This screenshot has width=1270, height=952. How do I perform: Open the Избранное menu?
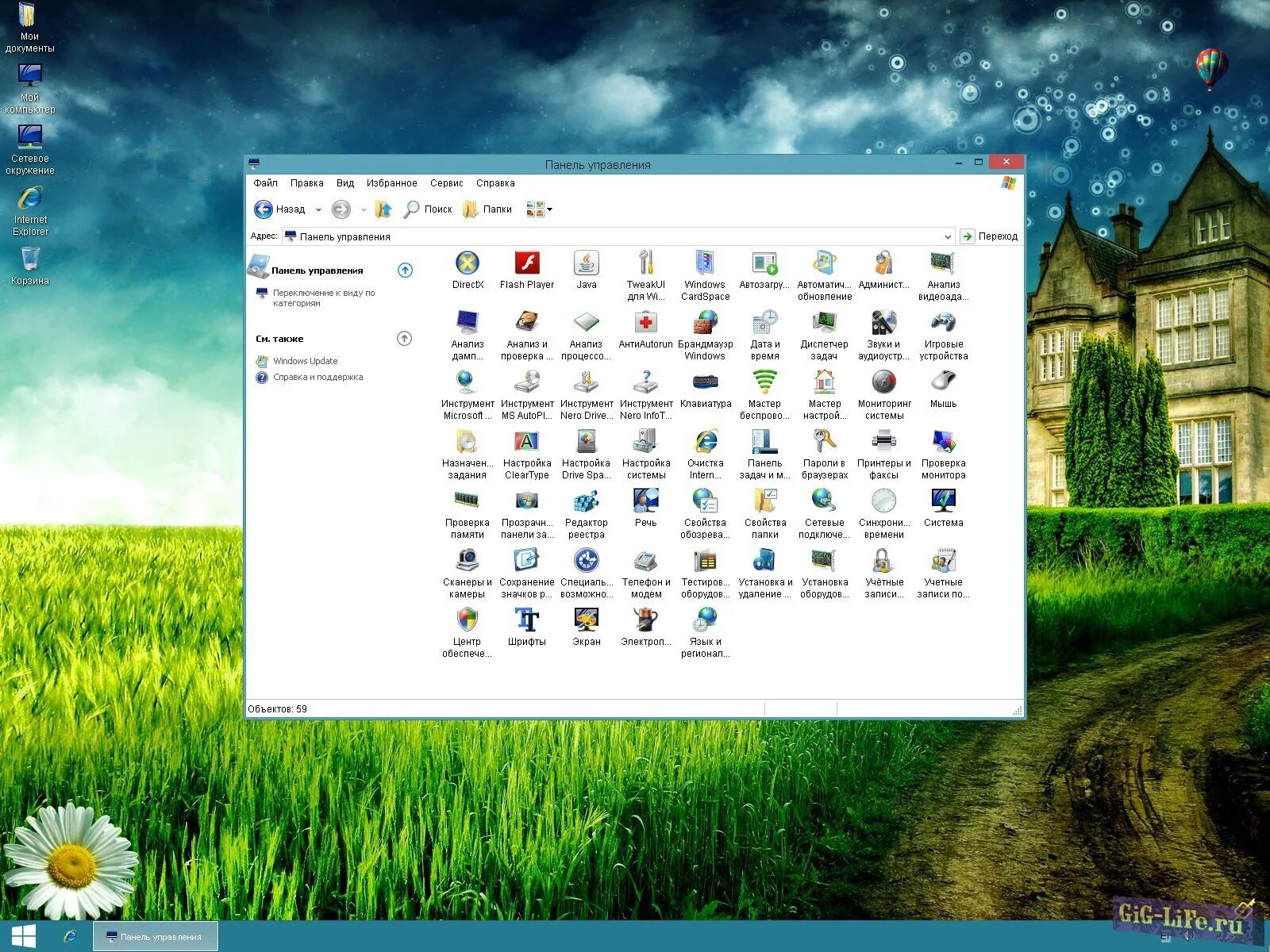tap(392, 182)
